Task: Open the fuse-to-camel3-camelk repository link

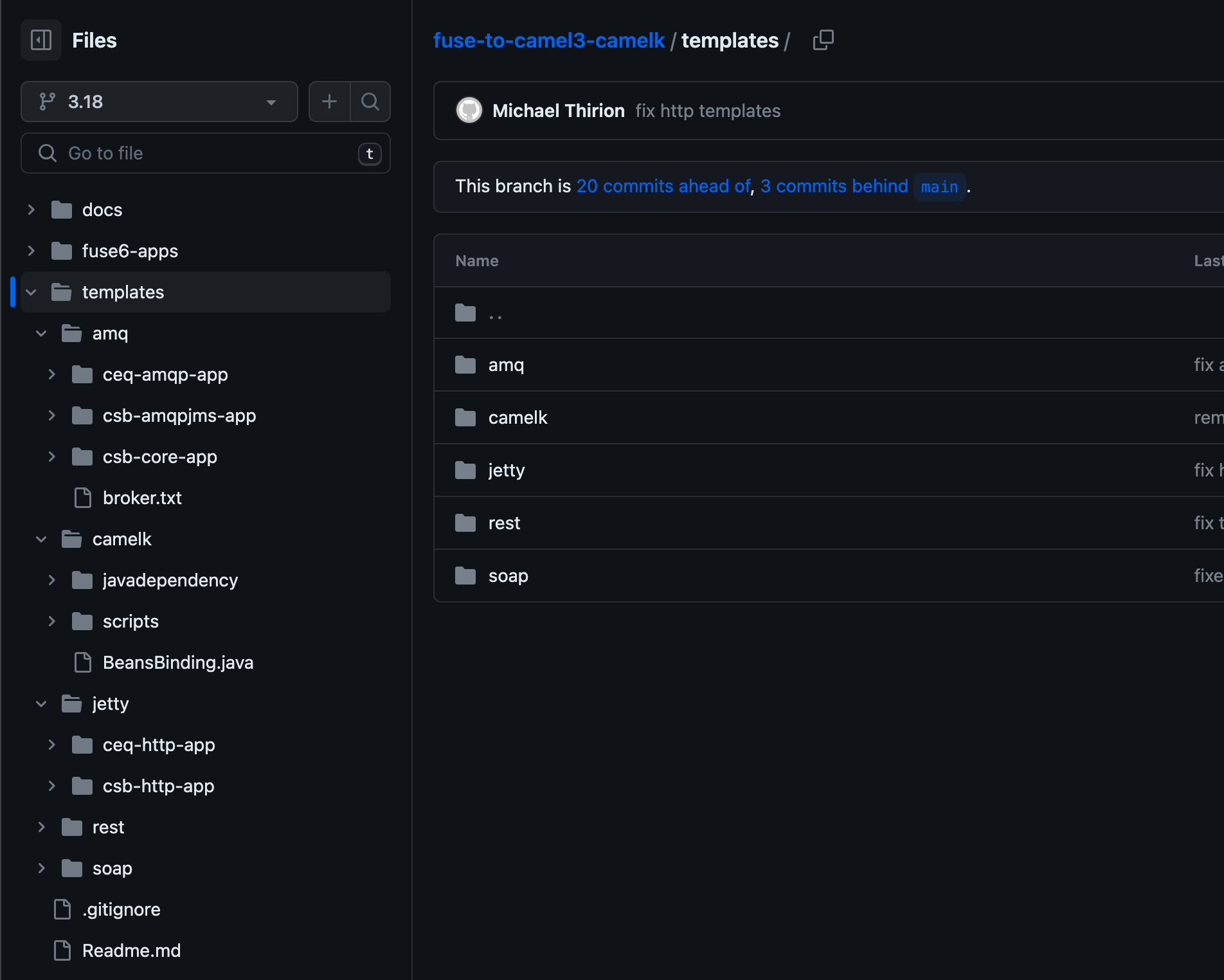Action: pos(548,40)
